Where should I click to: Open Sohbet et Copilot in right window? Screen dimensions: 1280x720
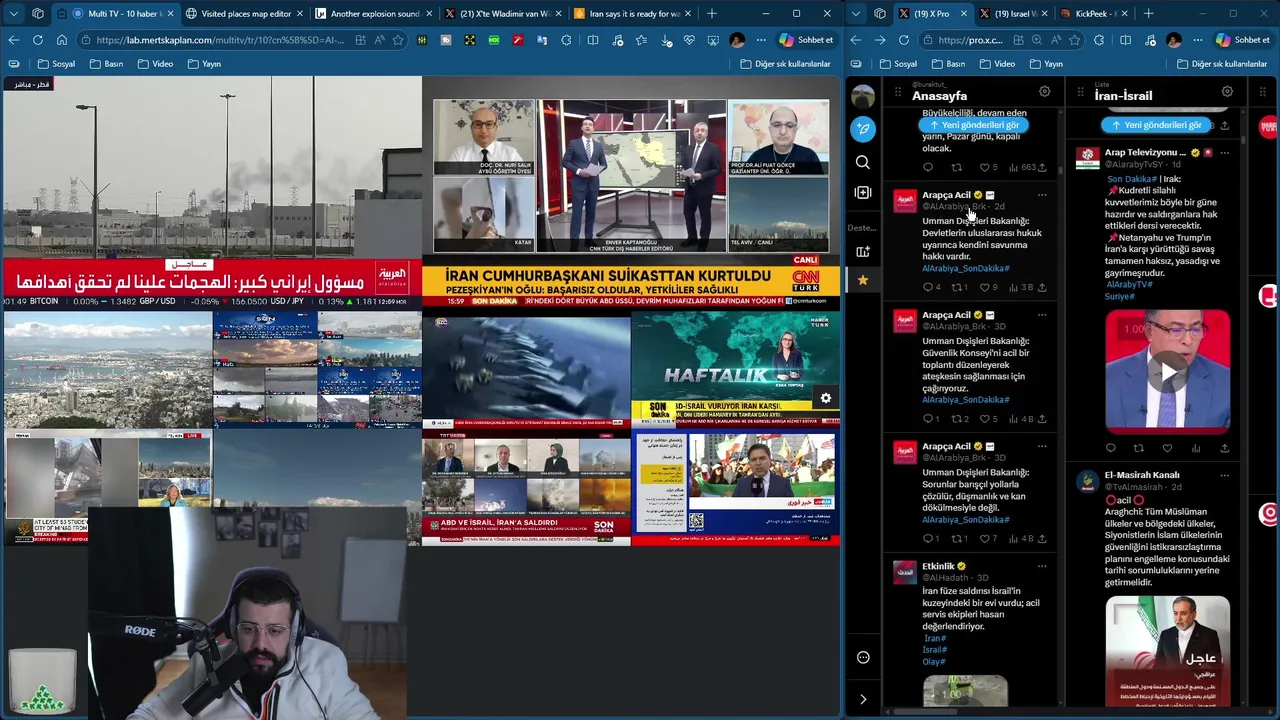tap(1242, 40)
